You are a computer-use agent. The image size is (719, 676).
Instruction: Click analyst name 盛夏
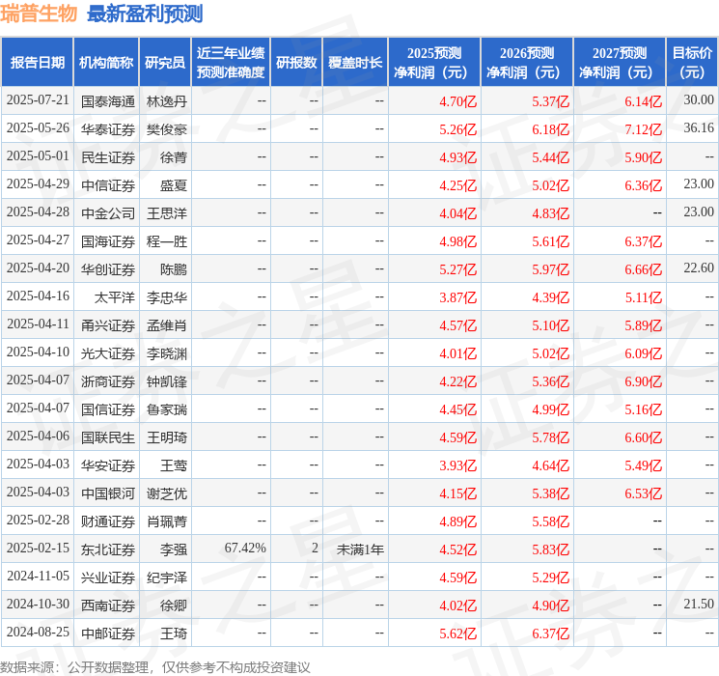[x=173, y=185]
